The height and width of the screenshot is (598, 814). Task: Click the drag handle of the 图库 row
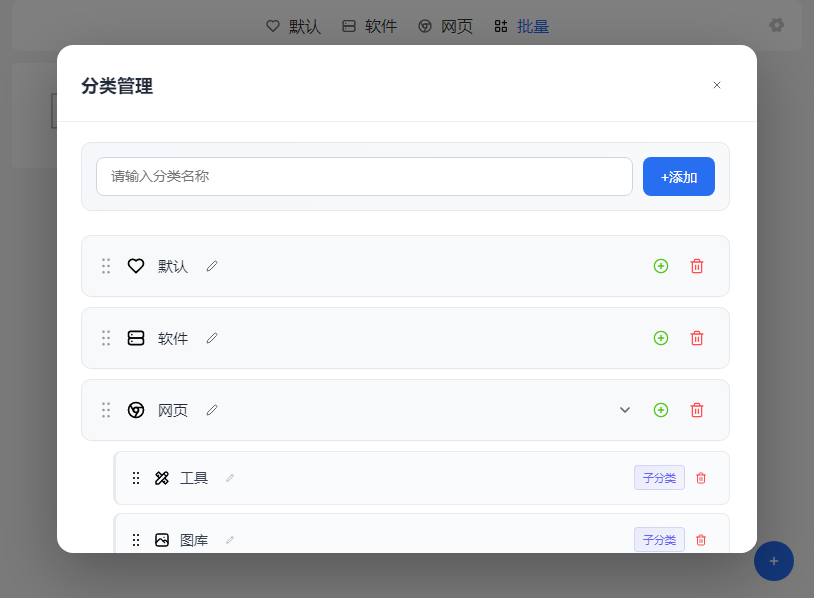click(136, 540)
